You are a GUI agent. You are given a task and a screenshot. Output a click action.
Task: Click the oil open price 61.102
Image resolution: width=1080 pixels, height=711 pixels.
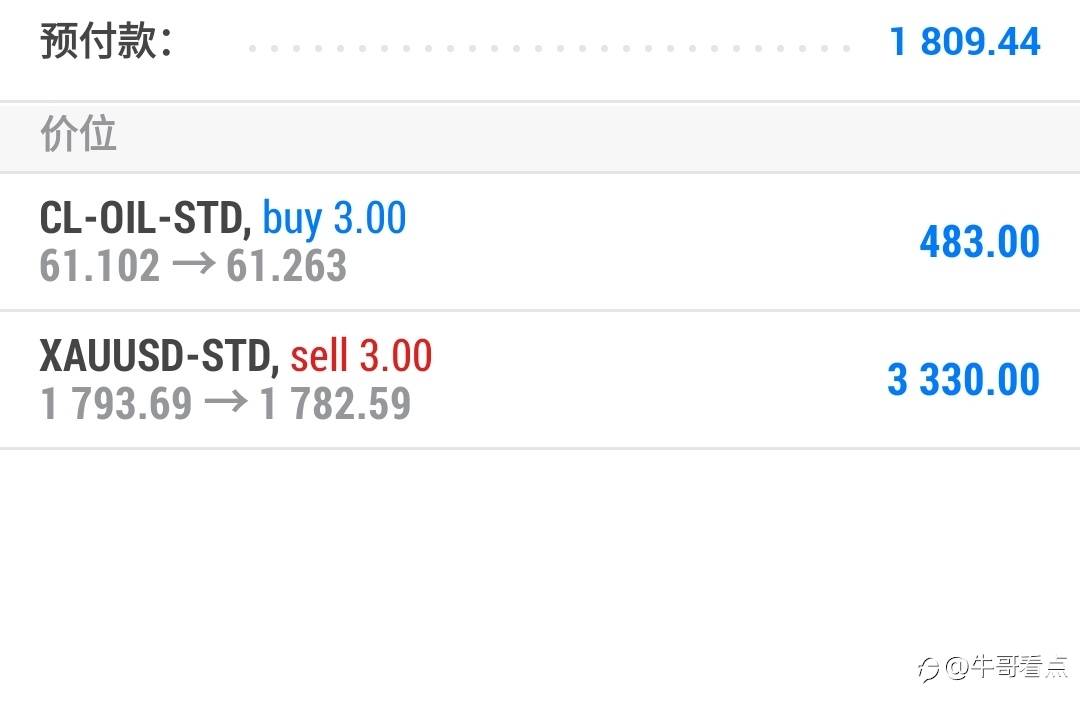tap(100, 266)
